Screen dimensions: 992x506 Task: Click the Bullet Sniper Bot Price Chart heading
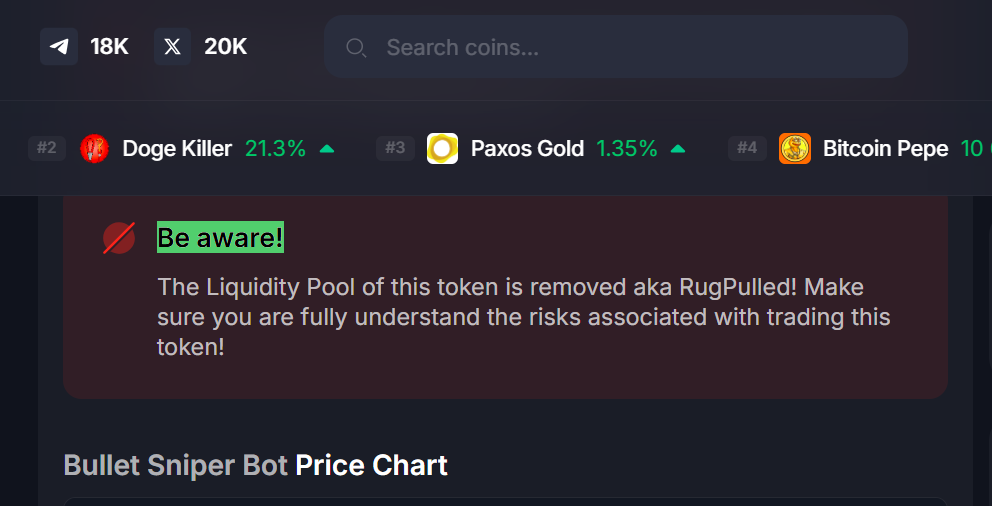(x=255, y=465)
